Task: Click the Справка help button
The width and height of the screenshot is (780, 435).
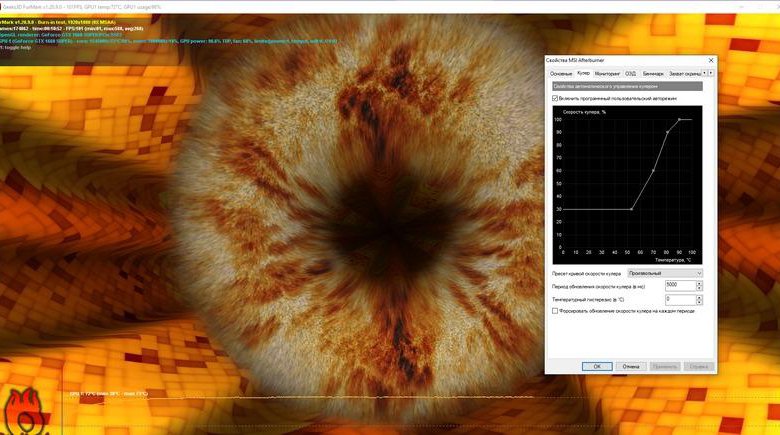Action: [x=698, y=366]
